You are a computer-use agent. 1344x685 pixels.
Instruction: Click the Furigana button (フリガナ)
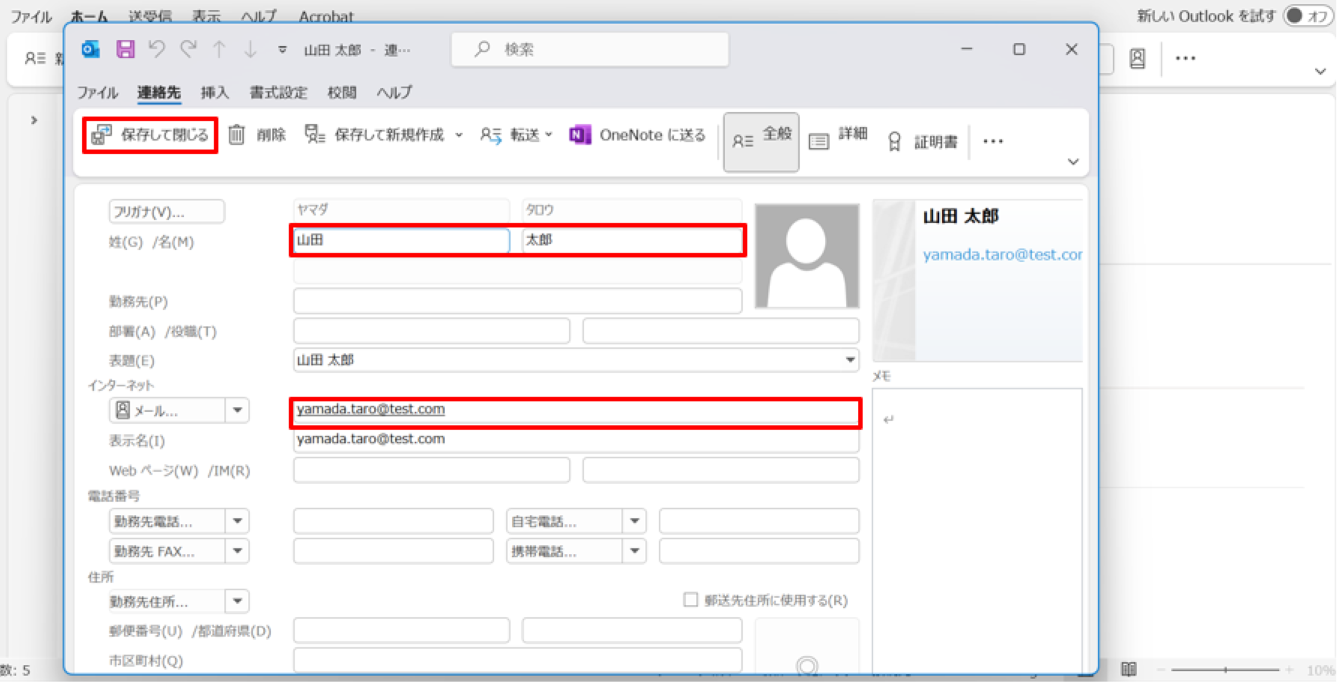pos(166,212)
